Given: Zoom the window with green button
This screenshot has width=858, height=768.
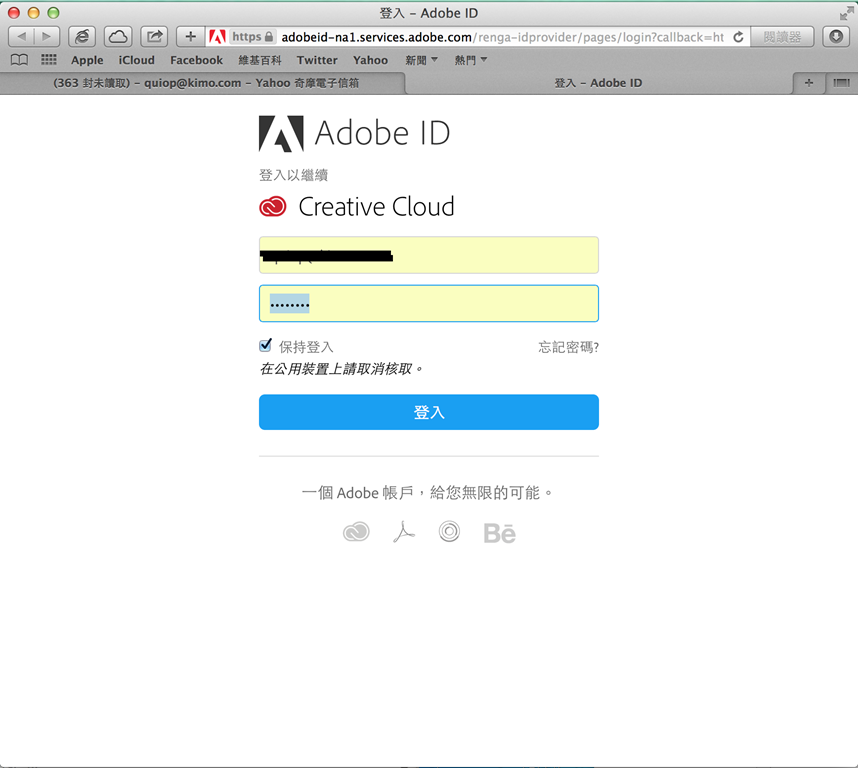Looking at the screenshot, I should pos(53,13).
